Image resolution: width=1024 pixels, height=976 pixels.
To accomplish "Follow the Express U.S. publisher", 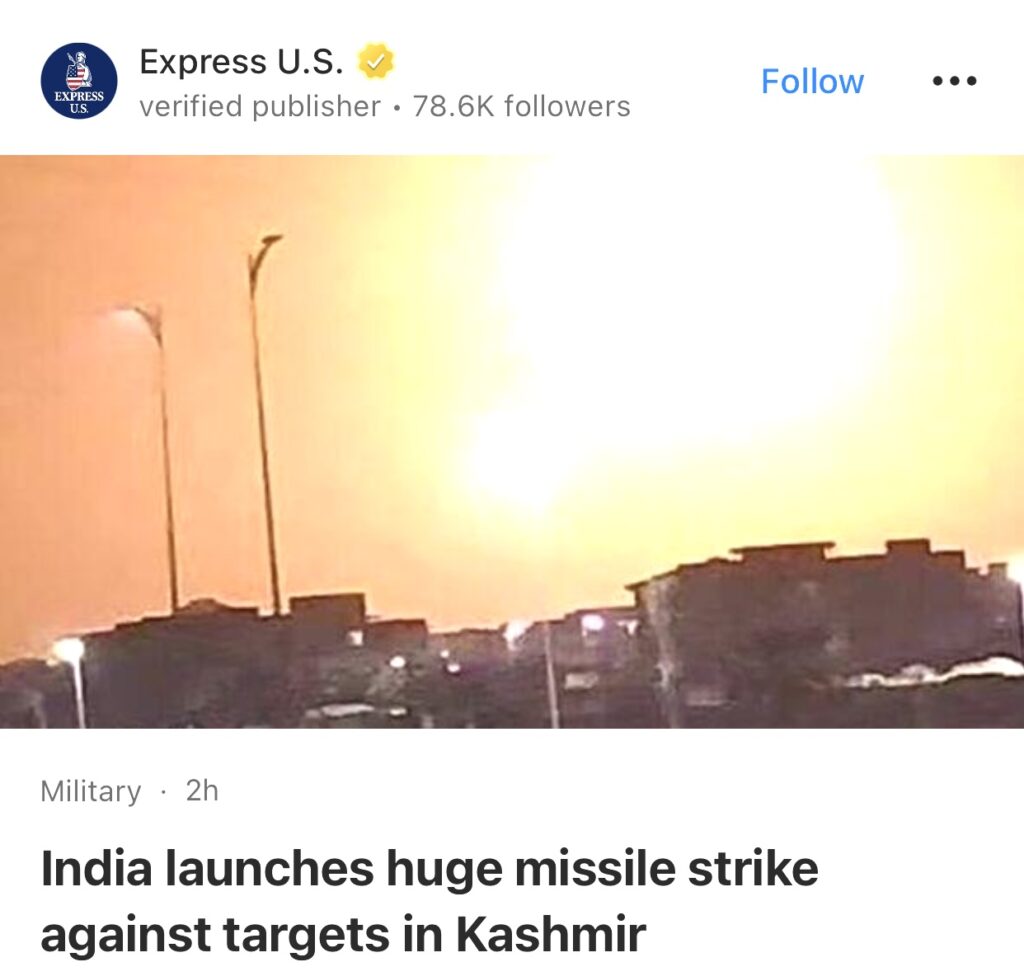I will pos(812,82).
